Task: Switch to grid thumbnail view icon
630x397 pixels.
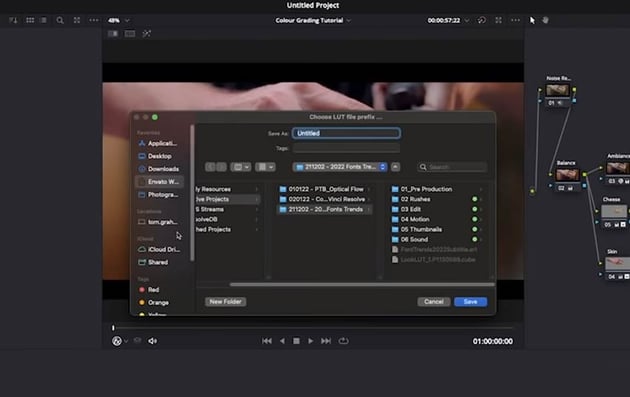Action: point(30,20)
